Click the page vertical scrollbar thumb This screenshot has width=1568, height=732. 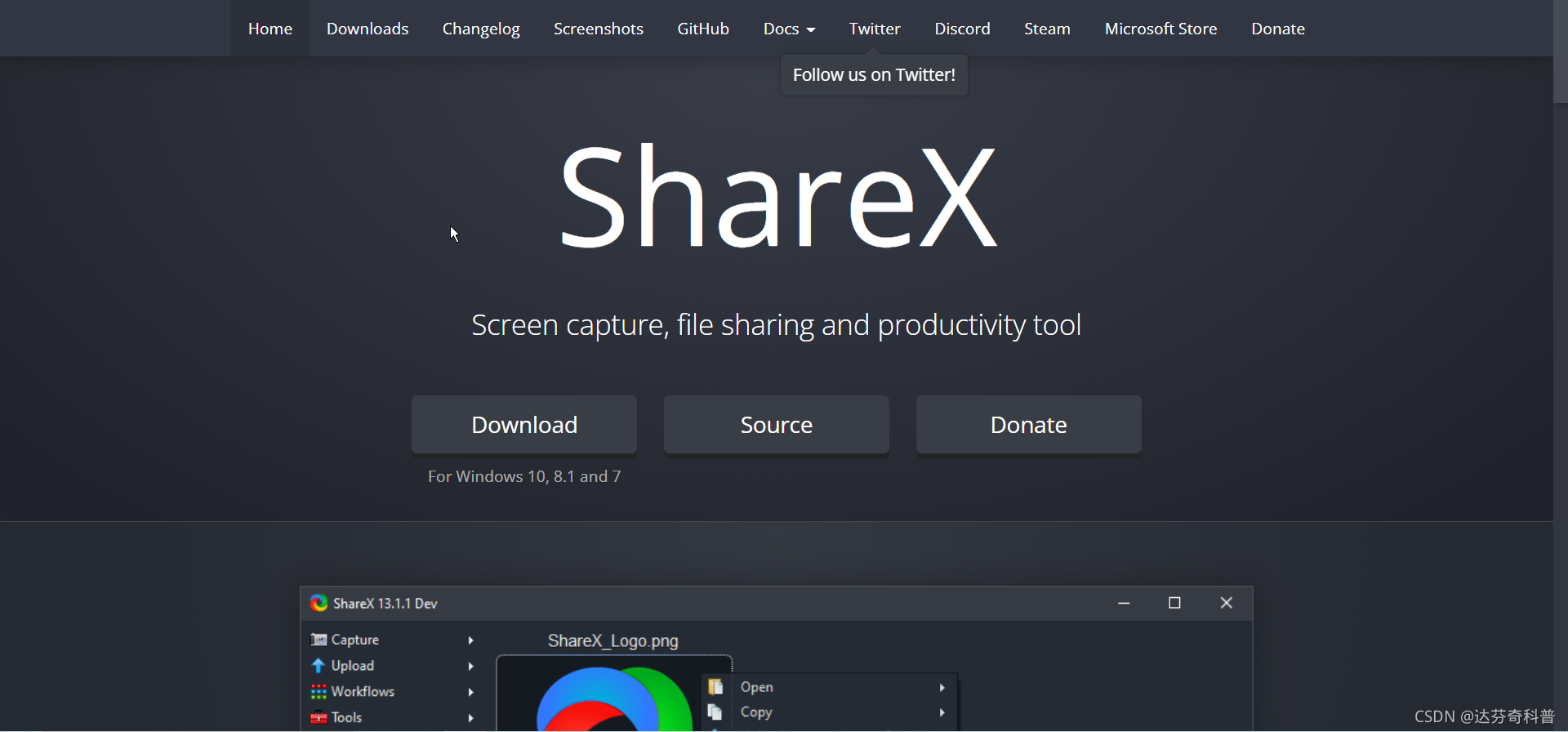point(1561,51)
